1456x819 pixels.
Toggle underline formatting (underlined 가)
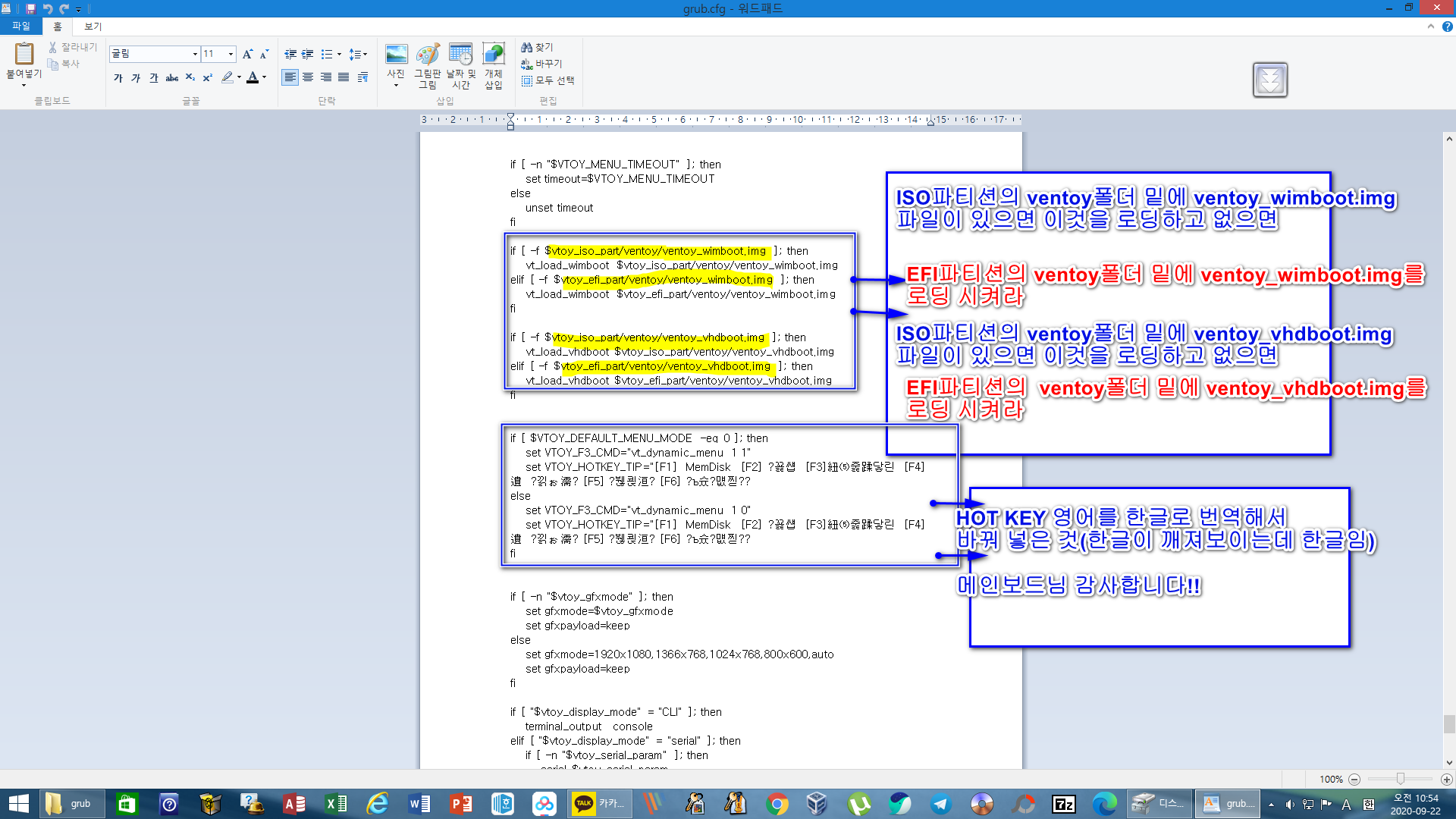pyautogui.click(x=154, y=77)
